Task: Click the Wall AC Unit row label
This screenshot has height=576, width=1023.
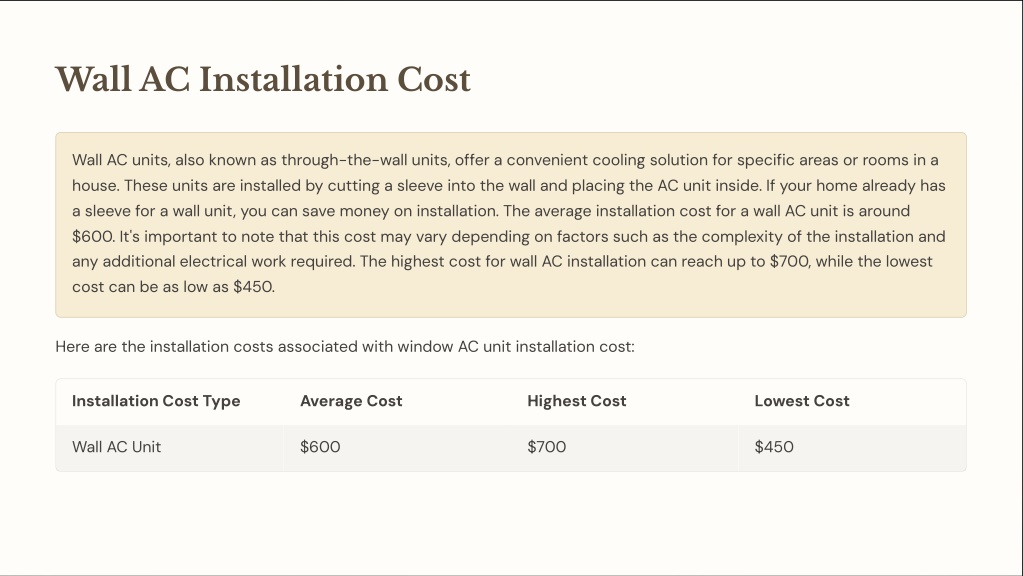Action: (x=116, y=447)
